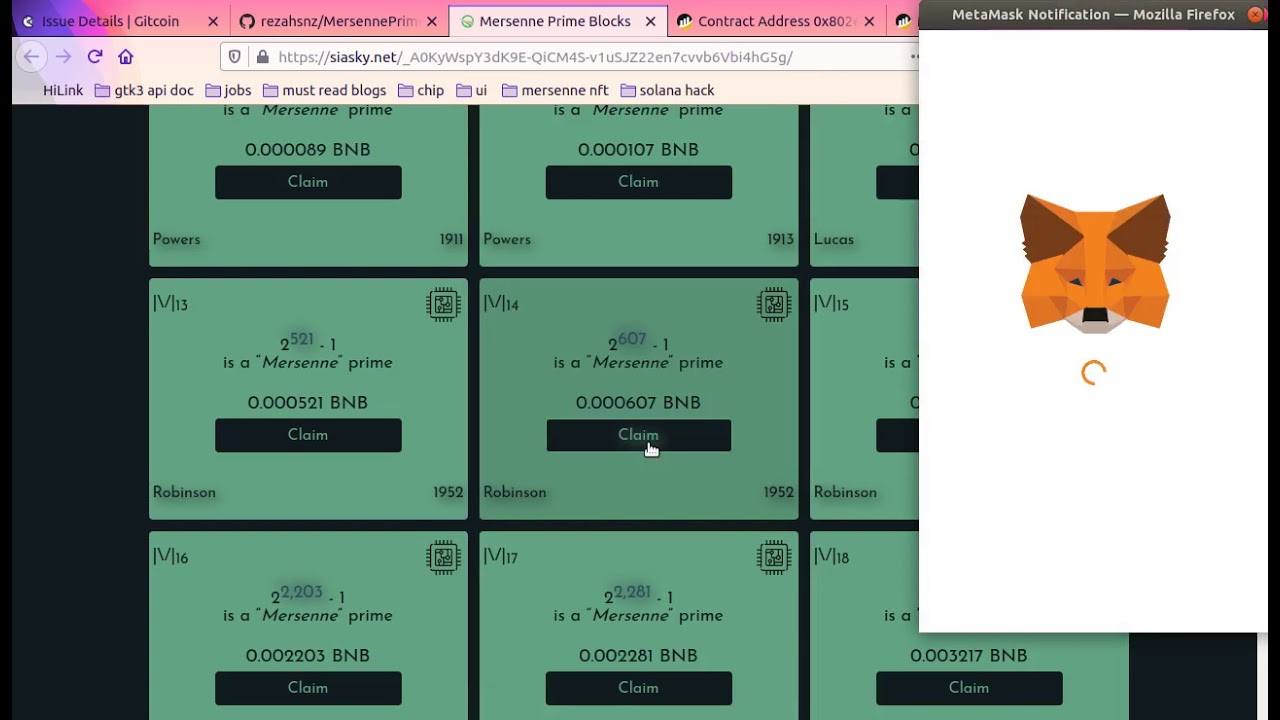Click Powers name on the 1913 card
The height and width of the screenshot is (720, 1280).
(x=507, y=239)
